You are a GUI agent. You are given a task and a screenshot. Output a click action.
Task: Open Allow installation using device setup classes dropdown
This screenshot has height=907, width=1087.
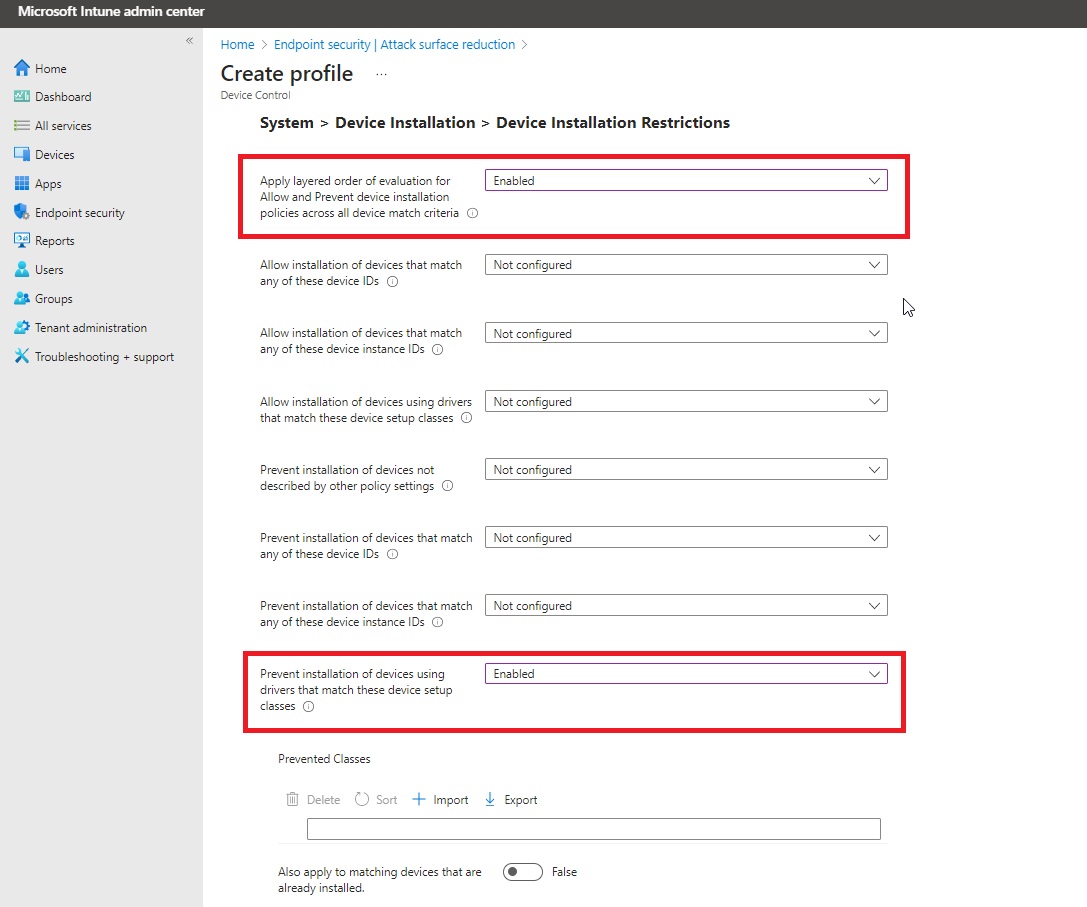[686, 401]
